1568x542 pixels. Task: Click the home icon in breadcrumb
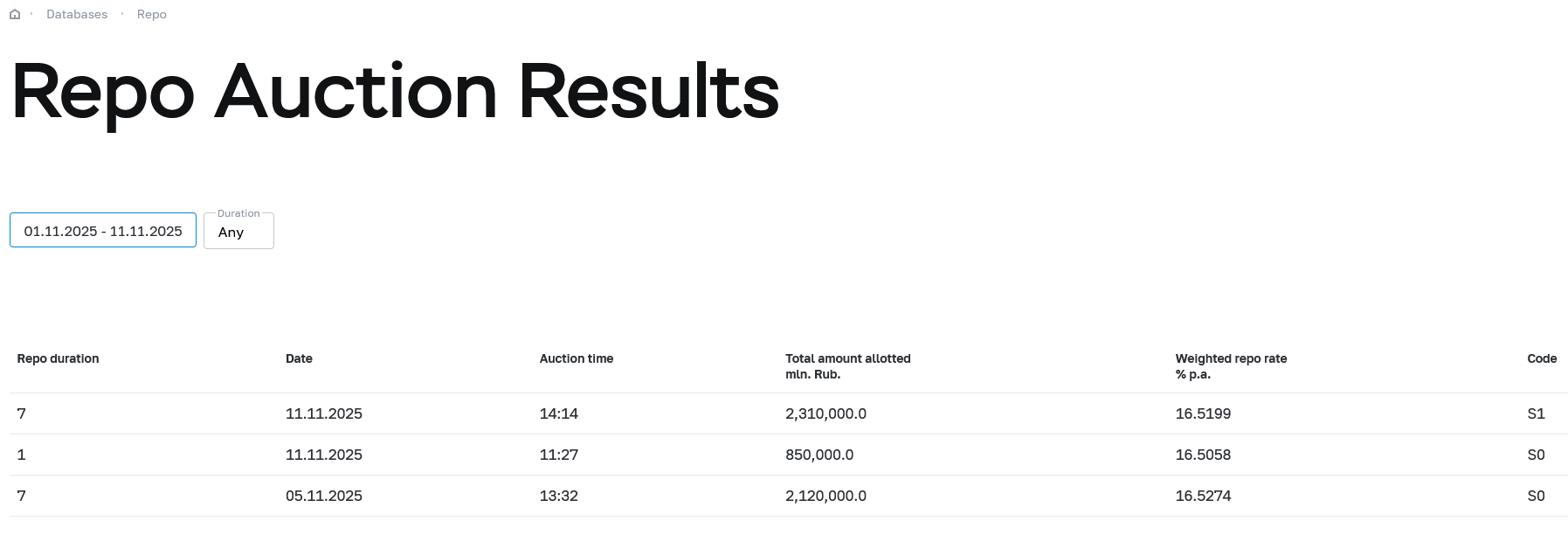[x=15, y=15]
